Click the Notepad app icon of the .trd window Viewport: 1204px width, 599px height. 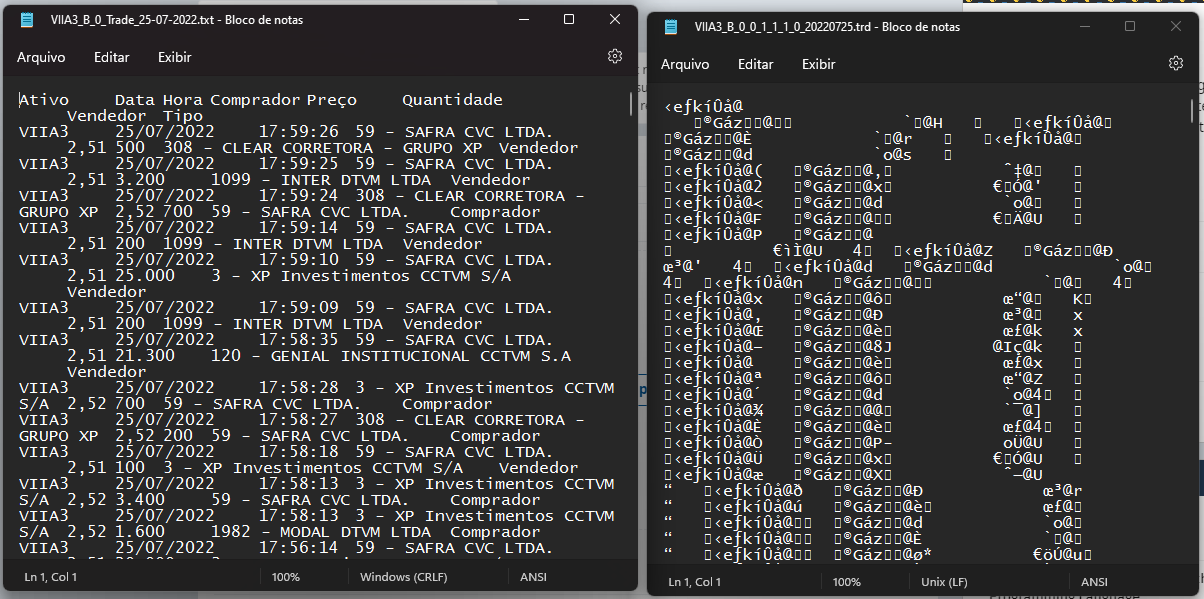[x=671, y=27]
